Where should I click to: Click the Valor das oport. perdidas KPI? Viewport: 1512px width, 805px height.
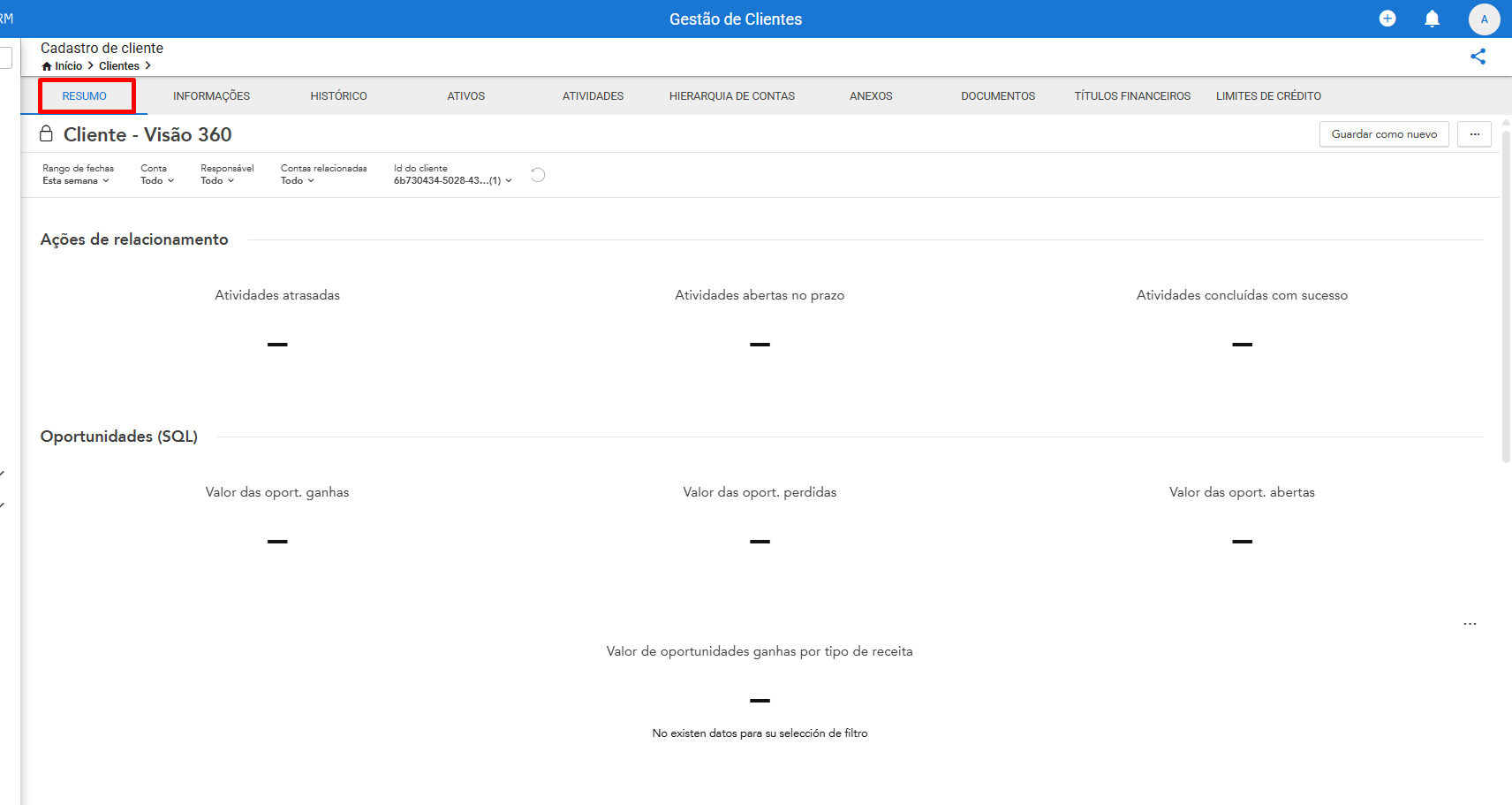click(x=760, y=515)
